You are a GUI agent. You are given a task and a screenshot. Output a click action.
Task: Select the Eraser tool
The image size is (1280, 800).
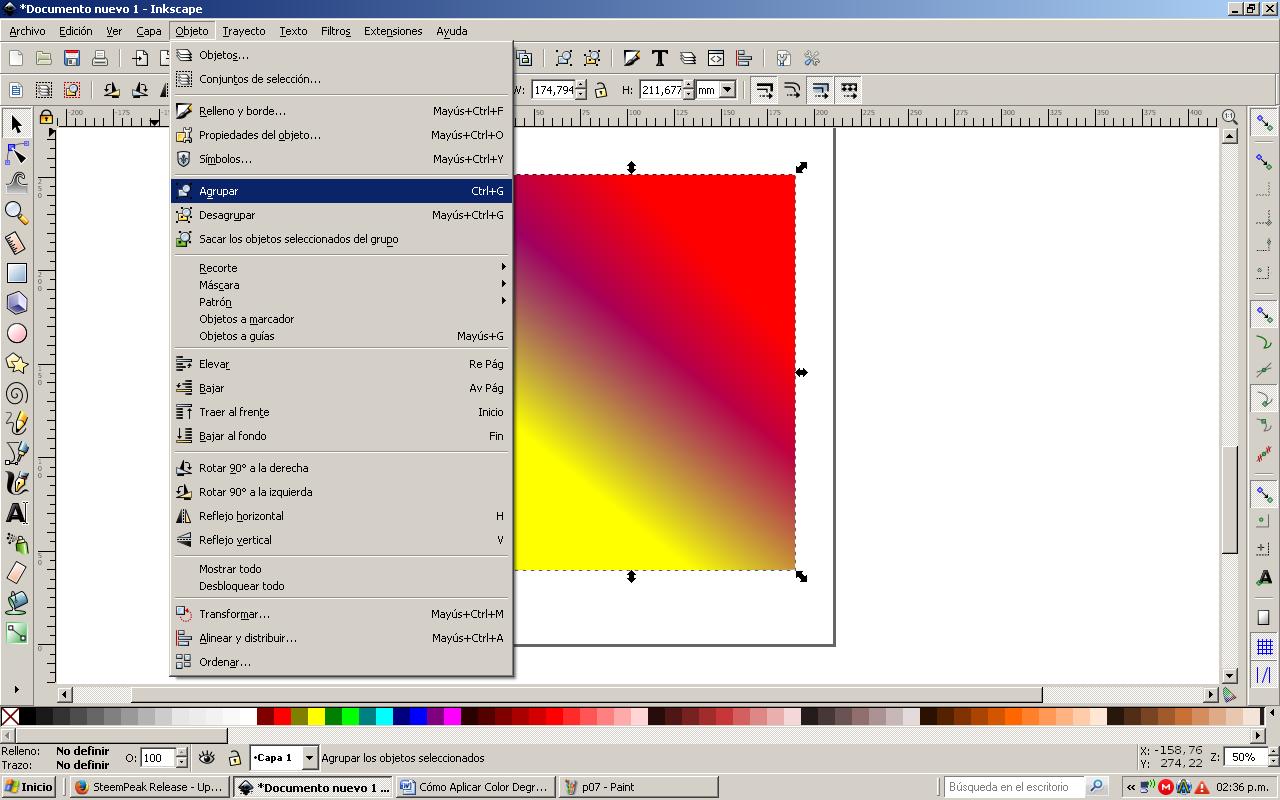pos(16,573)
